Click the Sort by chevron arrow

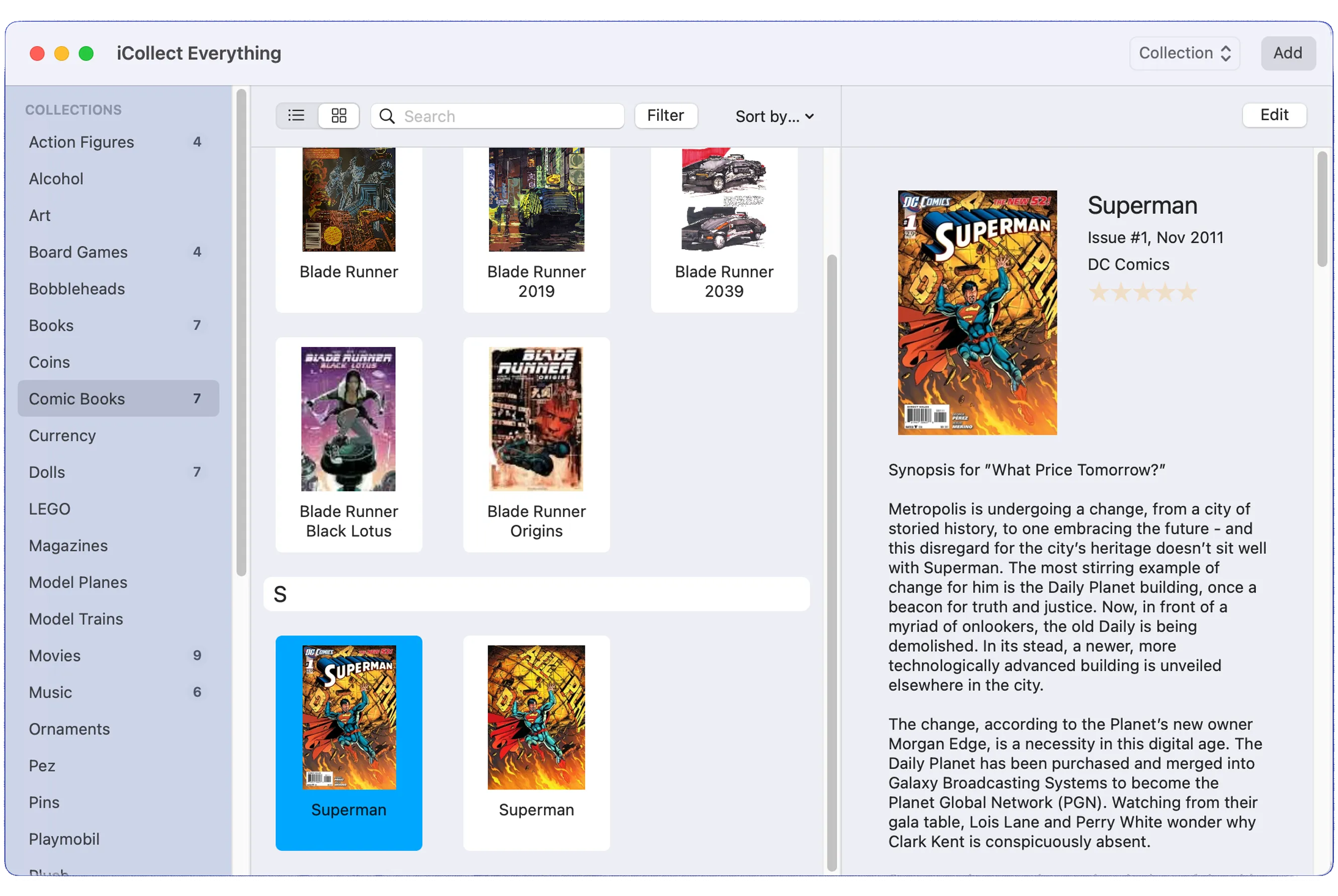click(x=810, y=117)
